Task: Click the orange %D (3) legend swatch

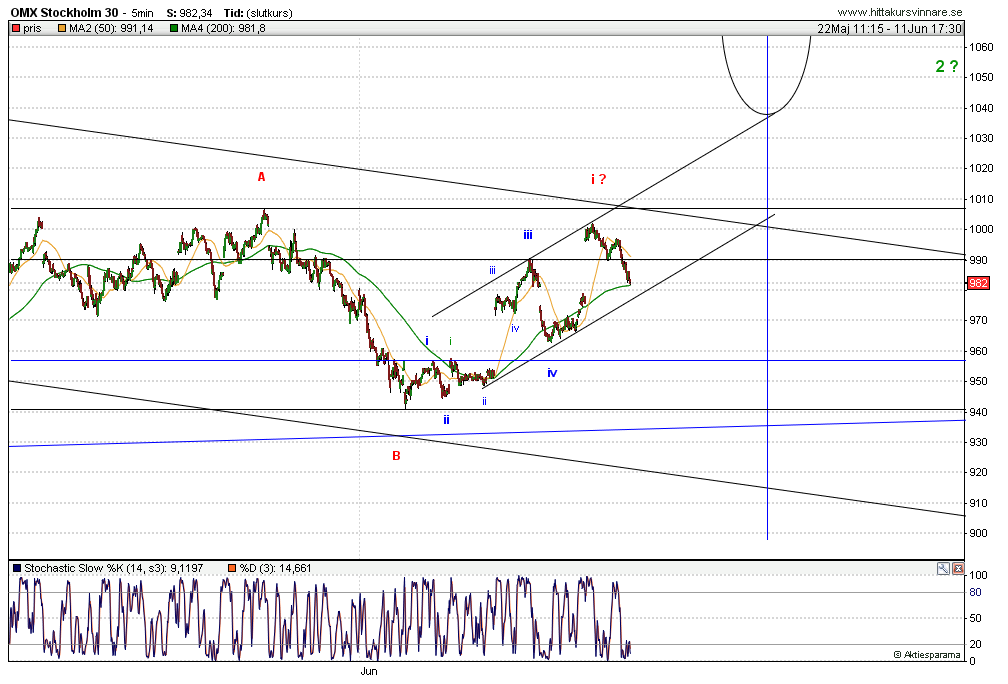Action: click(x=232, y=568)
